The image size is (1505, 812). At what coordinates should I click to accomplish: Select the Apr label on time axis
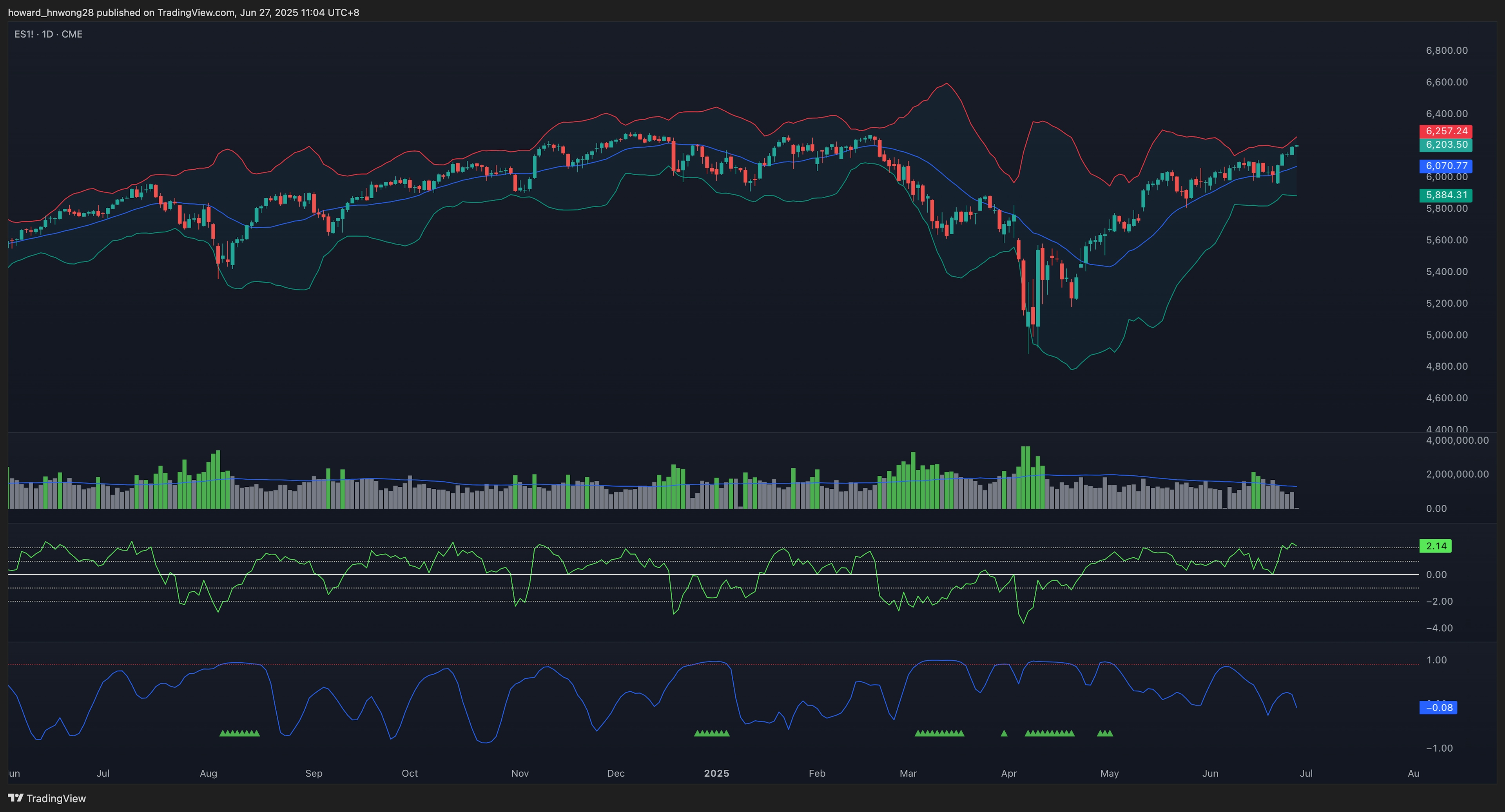point(1008,773)
